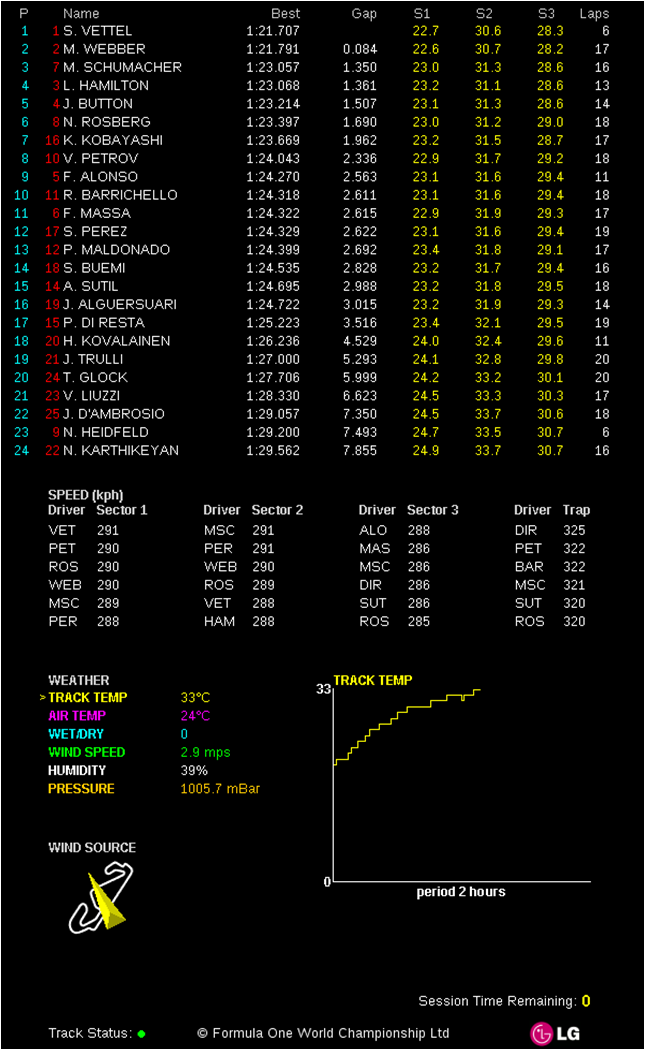This screenshot has width=645, height=1050.
Task: Click the SPEED (kph) heading
Action: point(86,496)
